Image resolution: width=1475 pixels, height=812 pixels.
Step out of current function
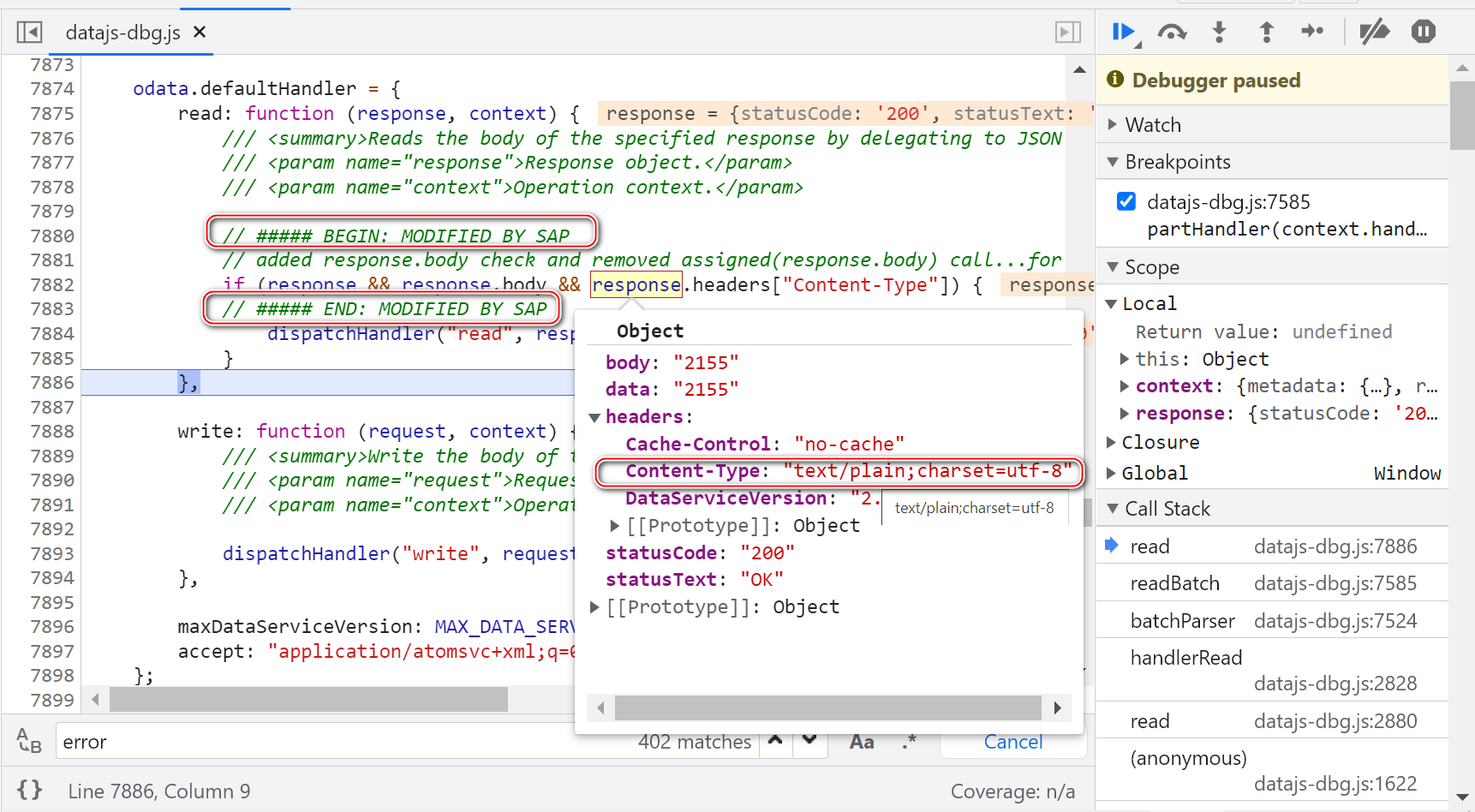point(1266,33)
